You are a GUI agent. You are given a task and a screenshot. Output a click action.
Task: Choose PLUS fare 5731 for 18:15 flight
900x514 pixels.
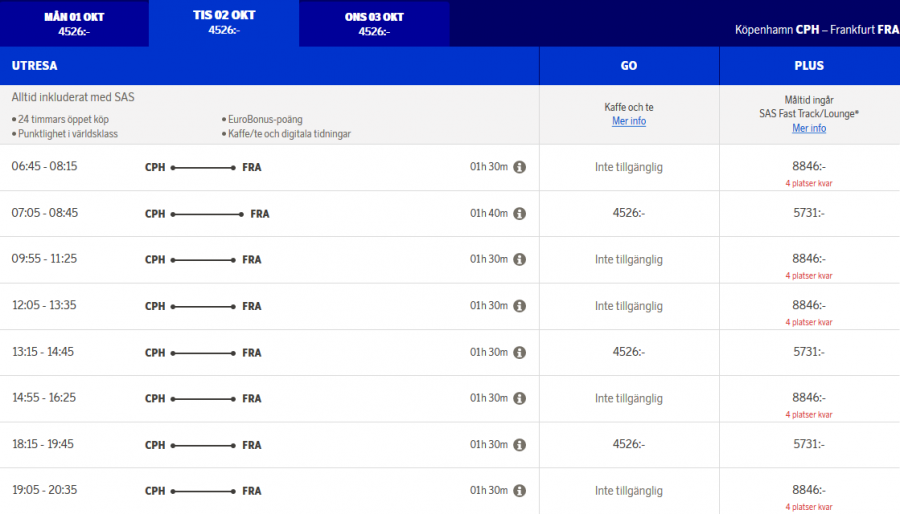coord(809,444)
